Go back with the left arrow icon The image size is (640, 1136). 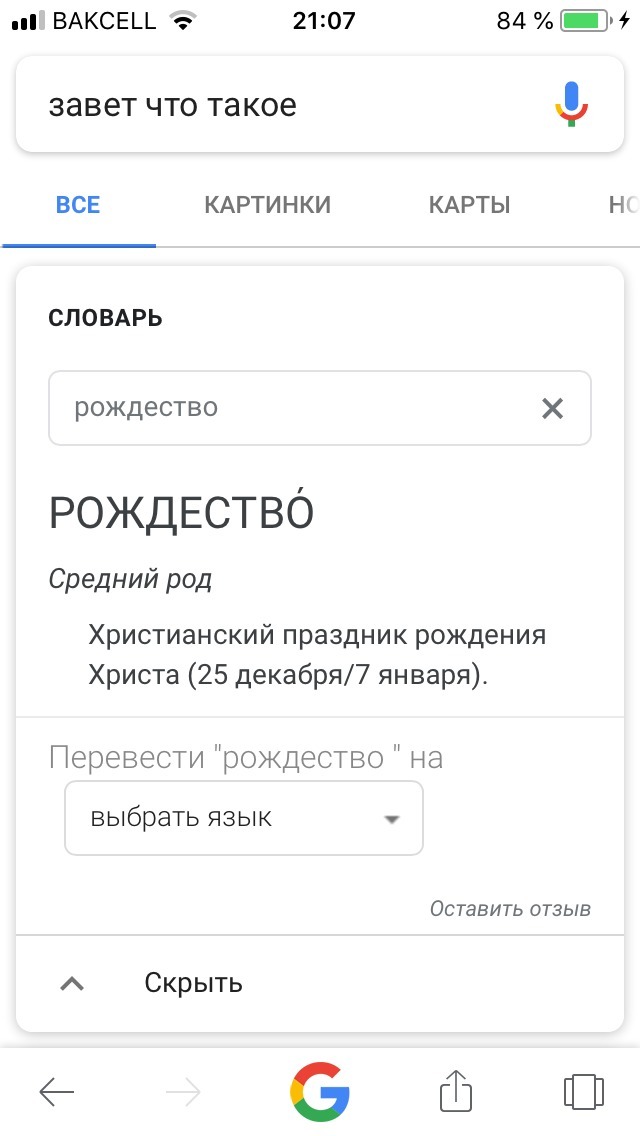point(57,1092)
